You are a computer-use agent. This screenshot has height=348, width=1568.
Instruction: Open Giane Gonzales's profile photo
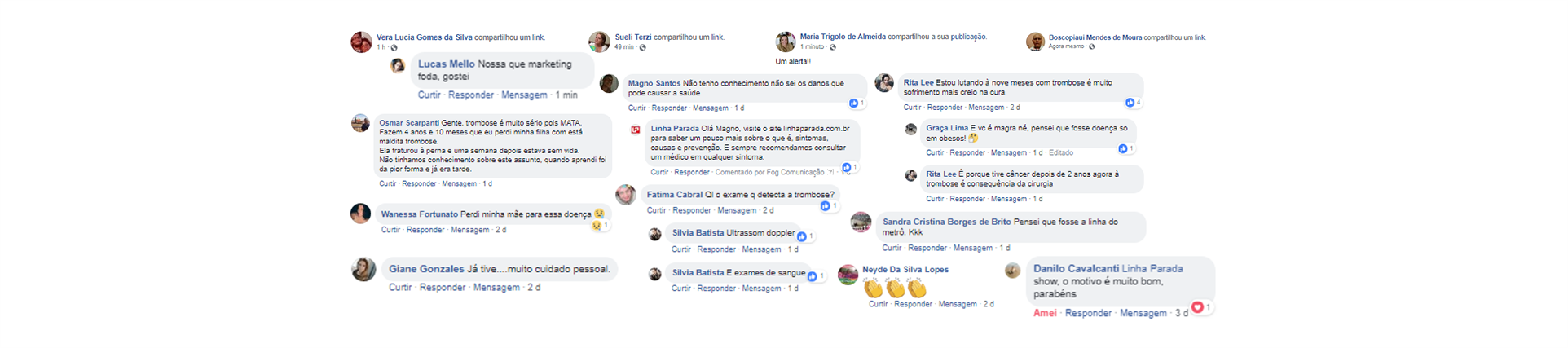(363, 269)
